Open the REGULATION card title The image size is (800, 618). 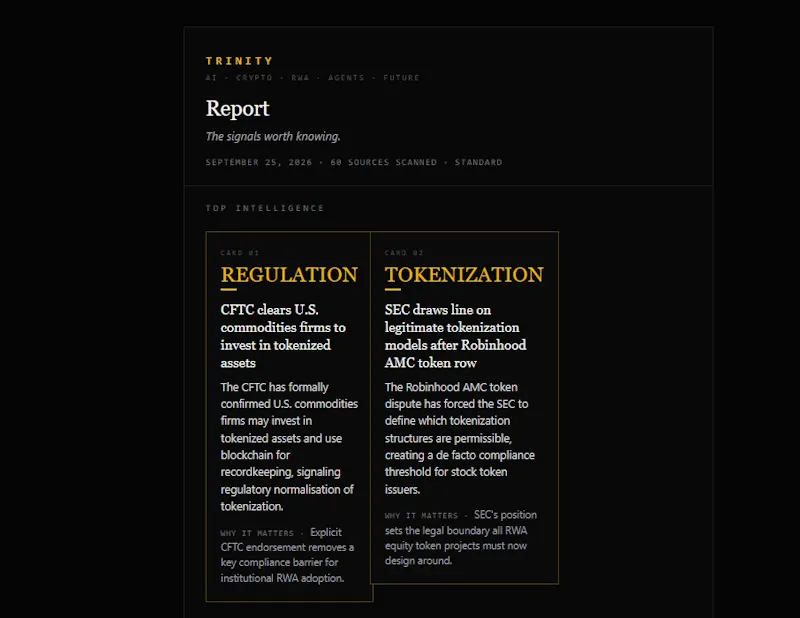click(289, 275)
